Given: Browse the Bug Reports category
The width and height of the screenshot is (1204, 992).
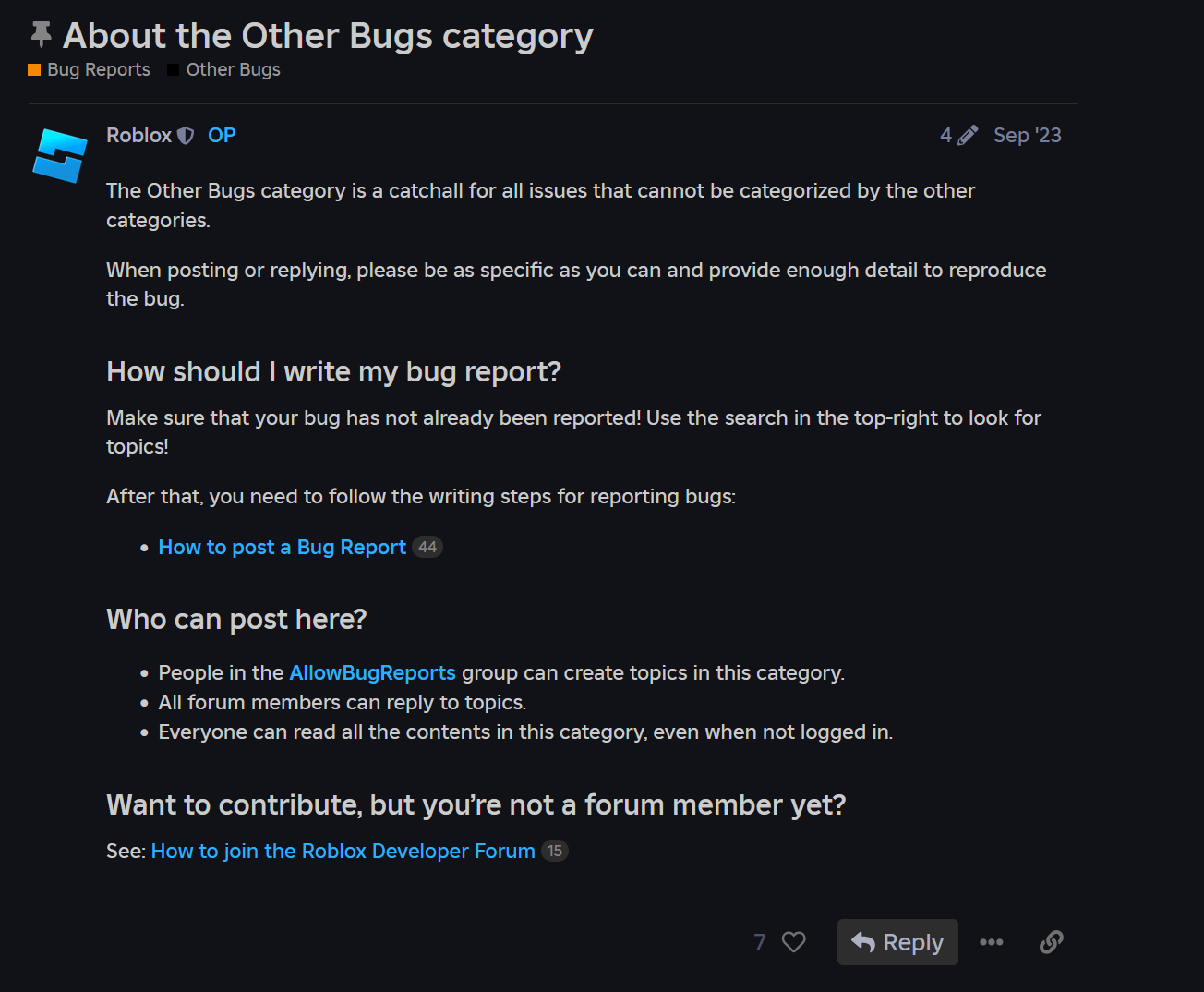Looking at the screenshot, I should pos(97,69).
